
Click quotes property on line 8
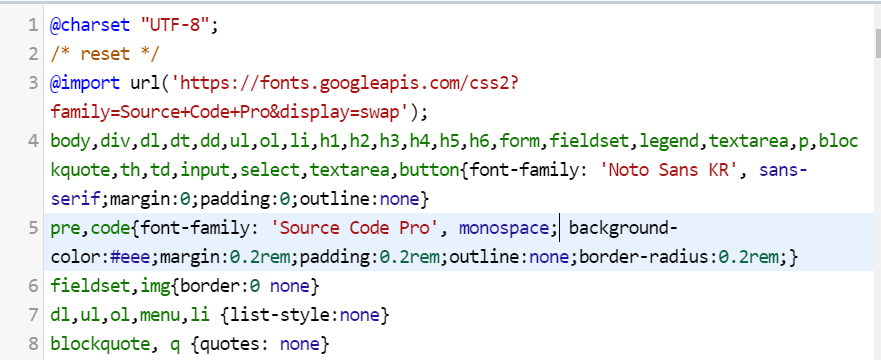(231, 344)
